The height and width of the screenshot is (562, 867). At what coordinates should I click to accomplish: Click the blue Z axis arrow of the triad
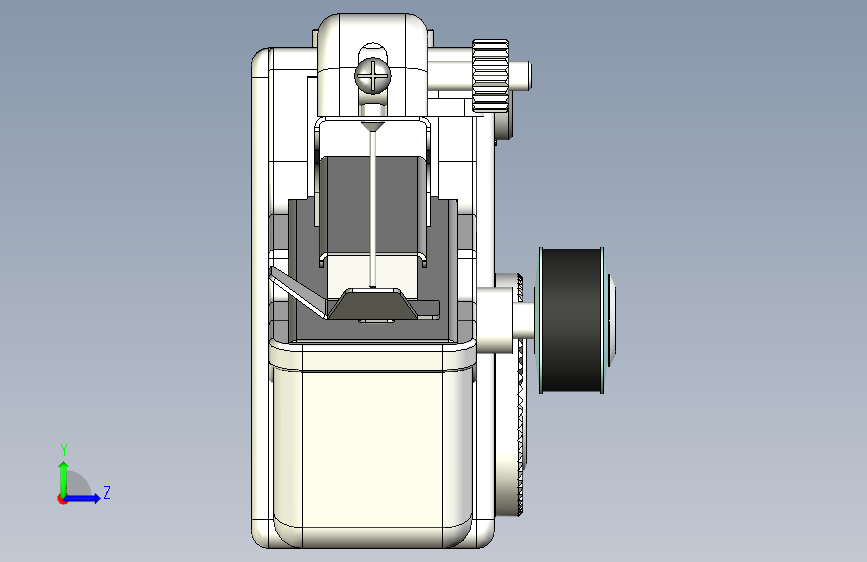click(83, 498)
